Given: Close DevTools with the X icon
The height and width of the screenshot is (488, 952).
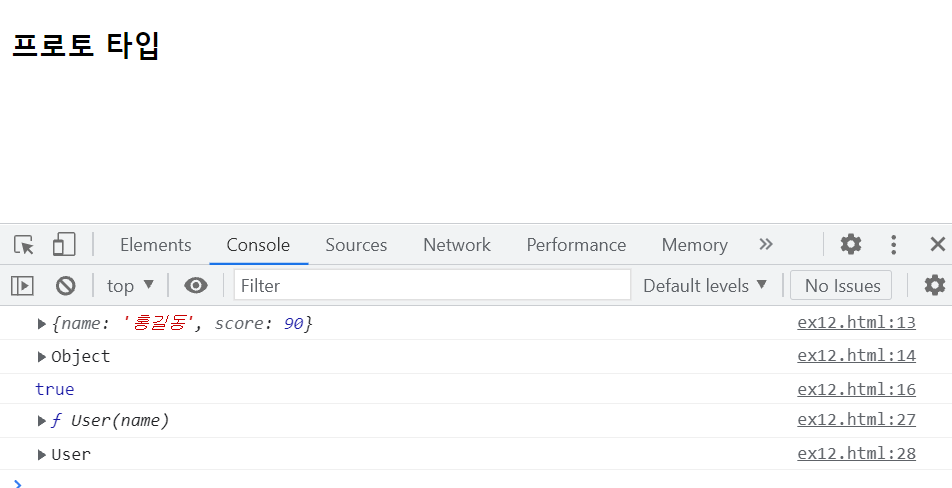Looking at the screenshot, I should click(937, 245).
